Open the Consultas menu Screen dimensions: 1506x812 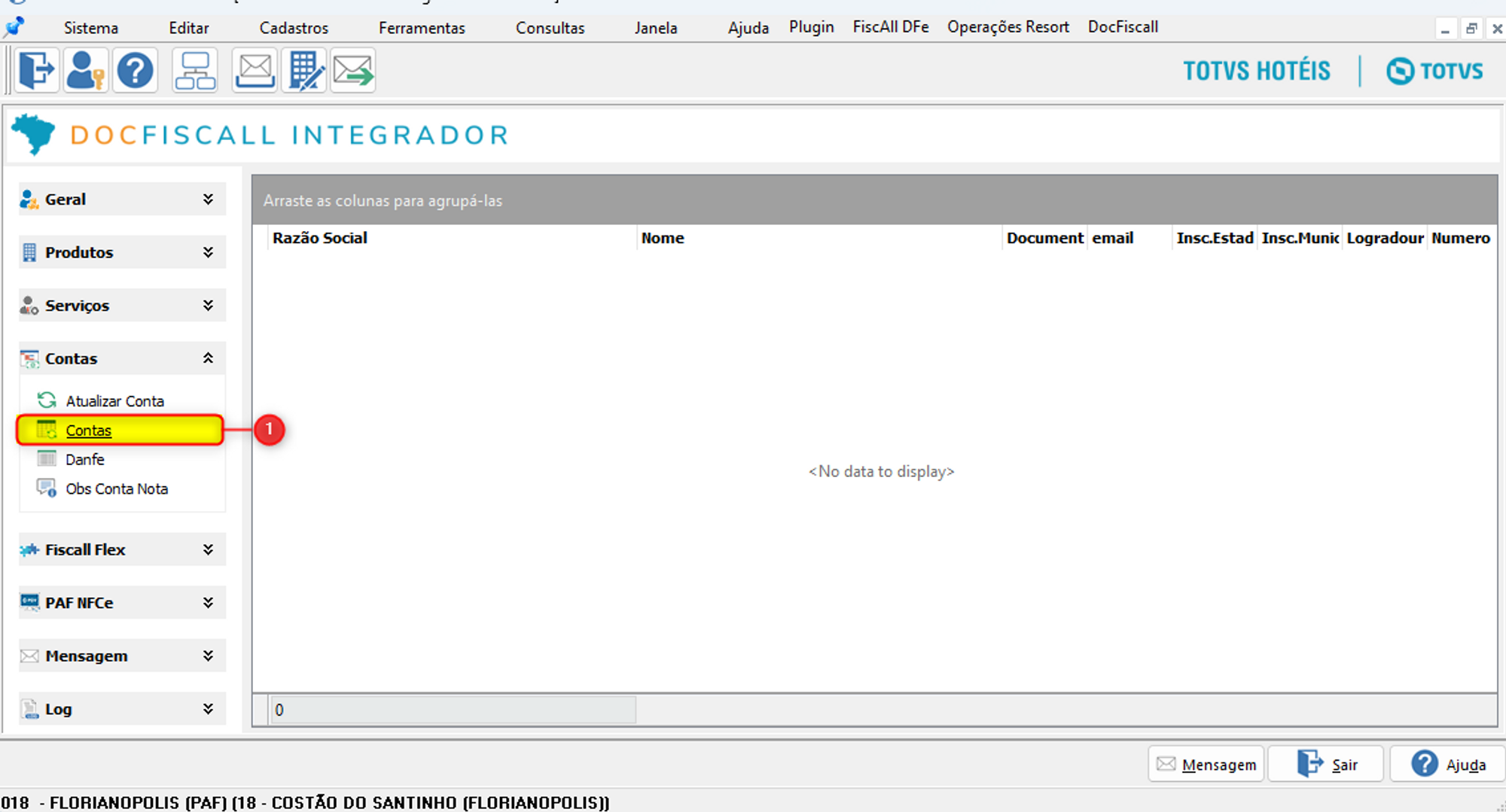(550, 28)
